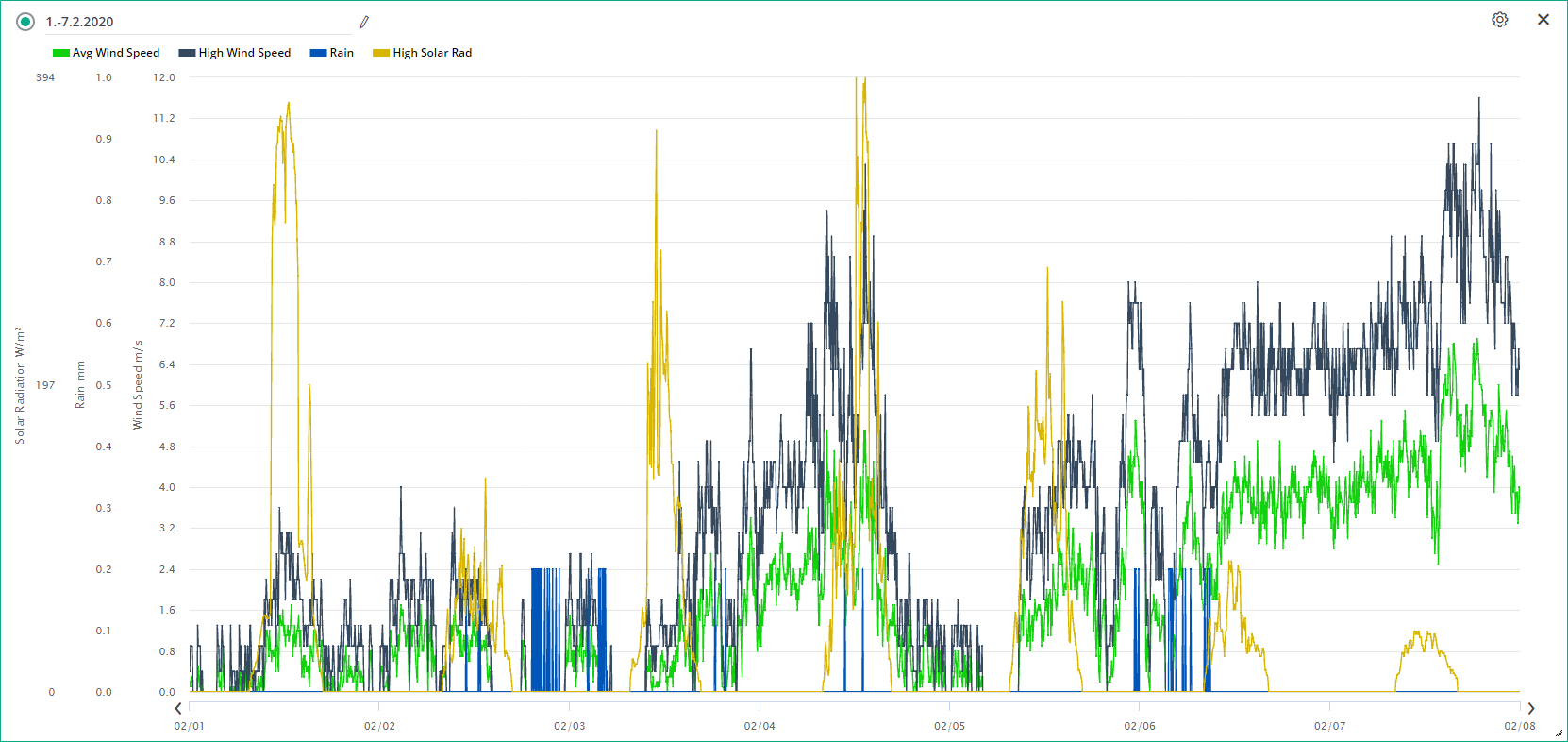Advance to next time range with right arrow
The height and width of the screenshot is (742, 1568).
click(x=1530, y=708)
